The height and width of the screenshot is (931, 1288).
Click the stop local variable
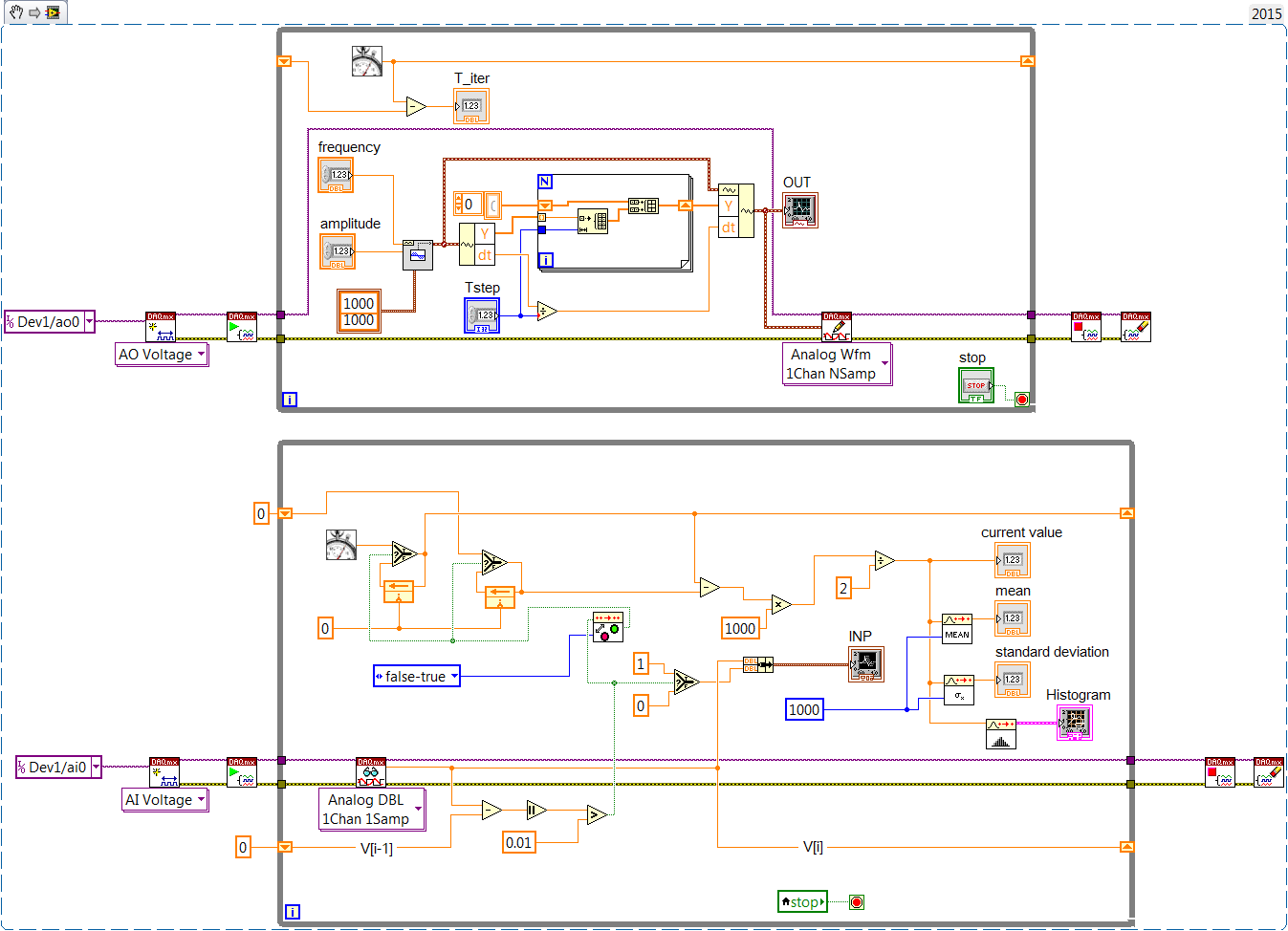802,902
